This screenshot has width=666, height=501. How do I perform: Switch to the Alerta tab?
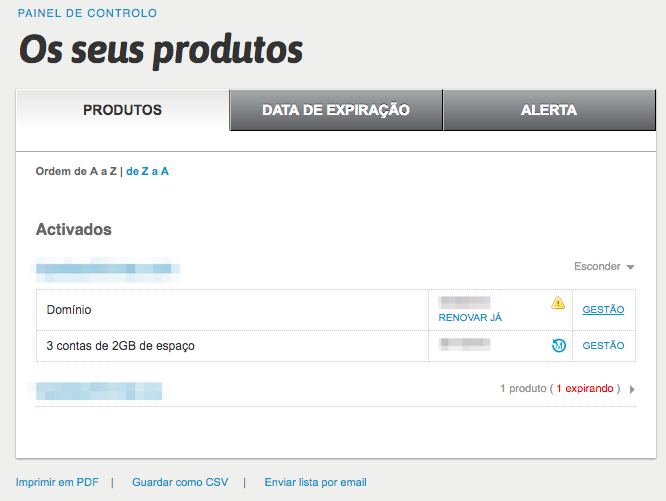pos(548,110)
